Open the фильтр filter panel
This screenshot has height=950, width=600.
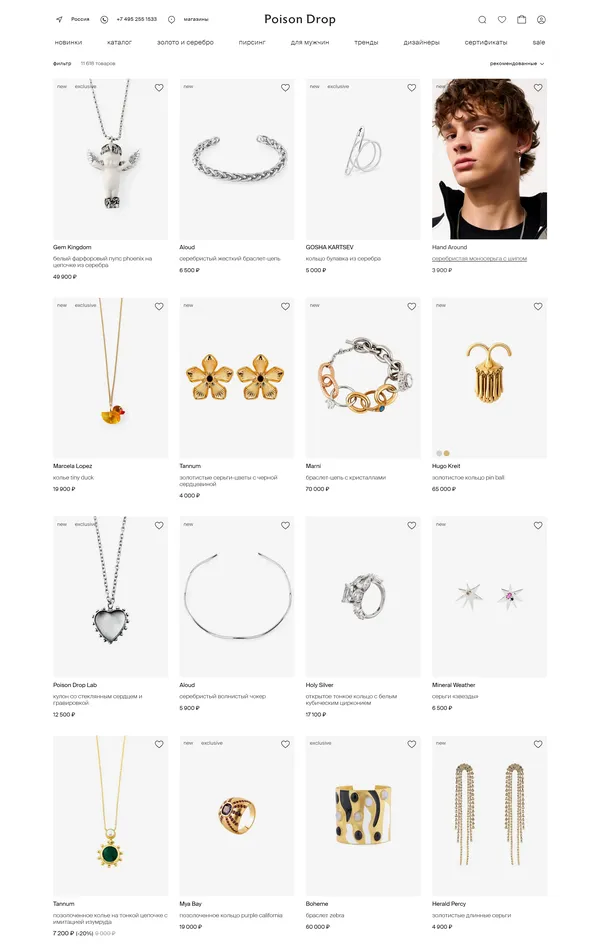62,64
